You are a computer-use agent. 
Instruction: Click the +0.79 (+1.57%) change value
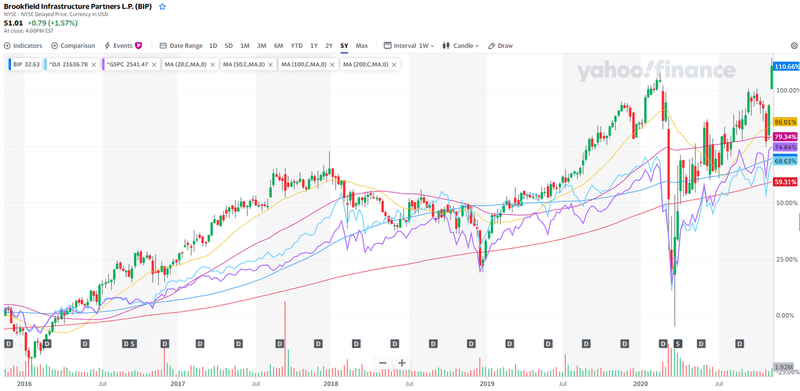click(53, 23)
